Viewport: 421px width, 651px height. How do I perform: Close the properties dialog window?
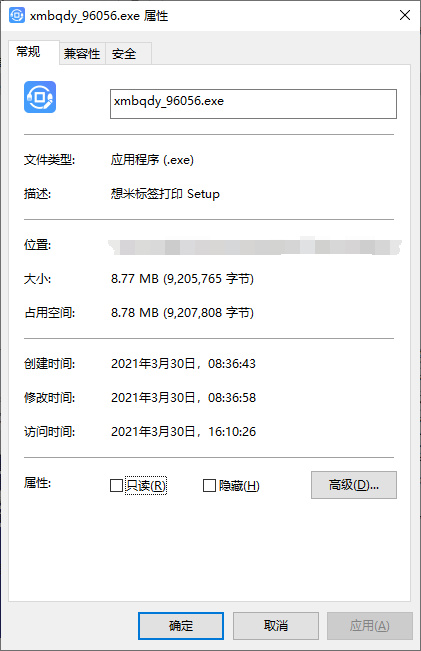[405, 15]
